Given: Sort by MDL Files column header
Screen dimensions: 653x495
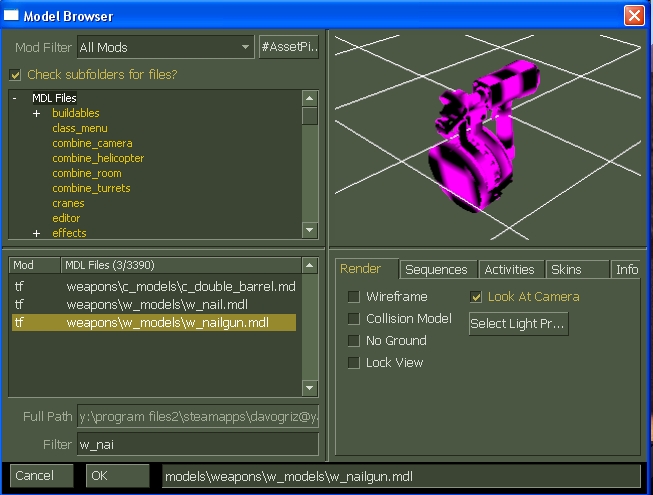Looking at the screenshot, I should point(181,265).
